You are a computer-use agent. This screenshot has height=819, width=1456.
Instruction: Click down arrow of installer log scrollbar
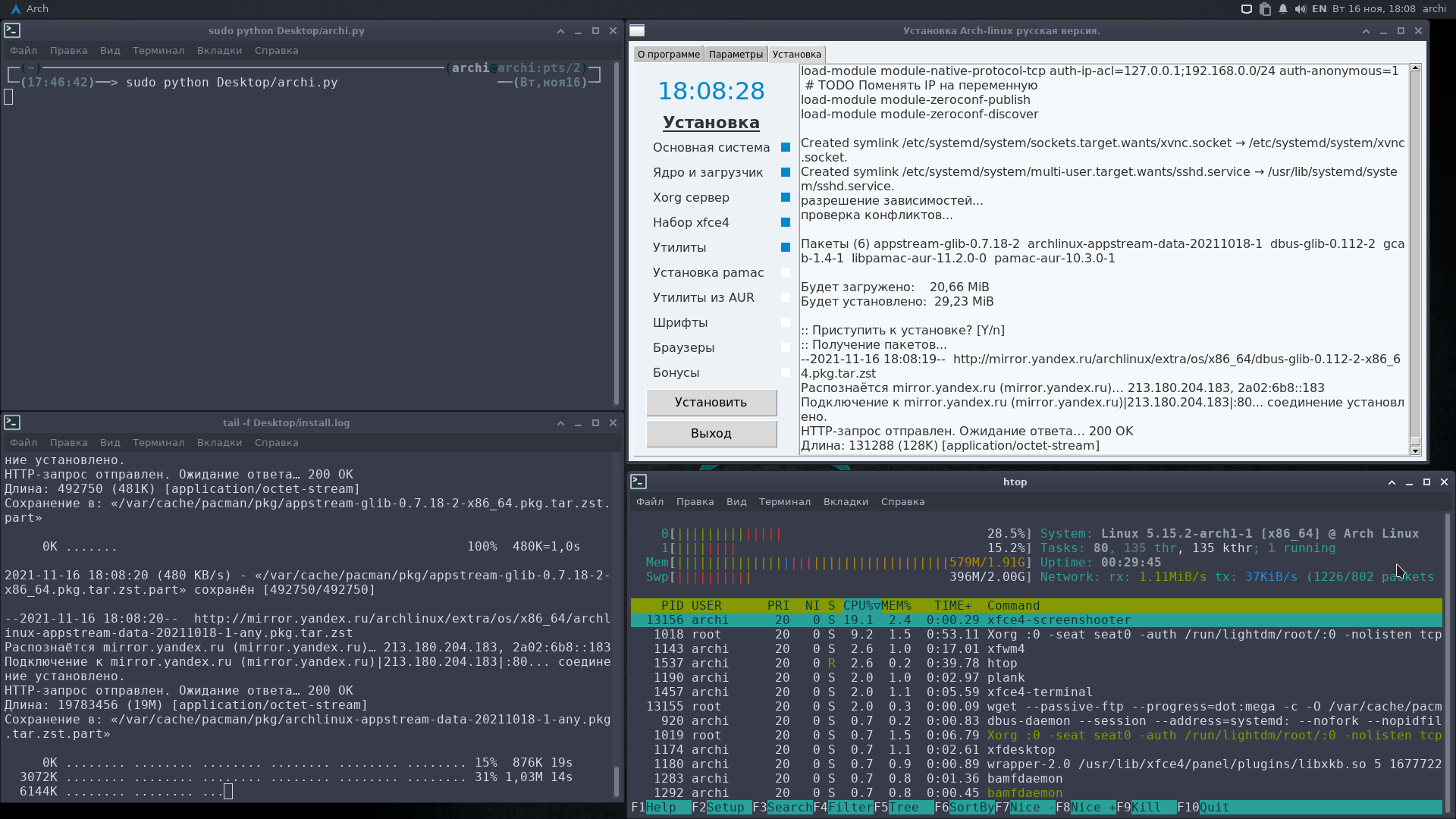point(1415,450)
